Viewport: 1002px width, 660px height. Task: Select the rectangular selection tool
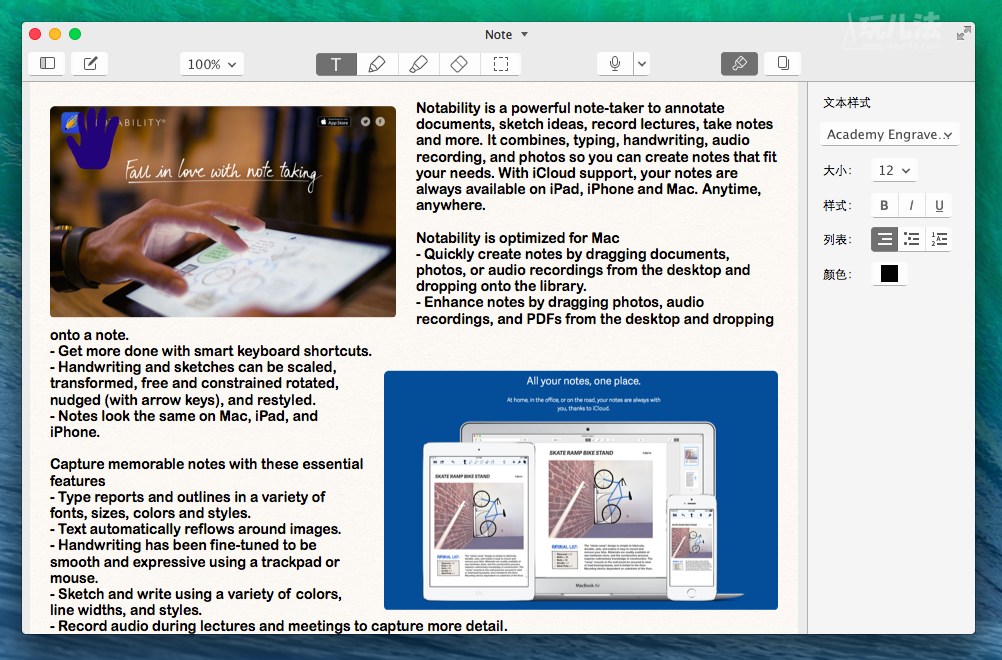tap(500, 64)
